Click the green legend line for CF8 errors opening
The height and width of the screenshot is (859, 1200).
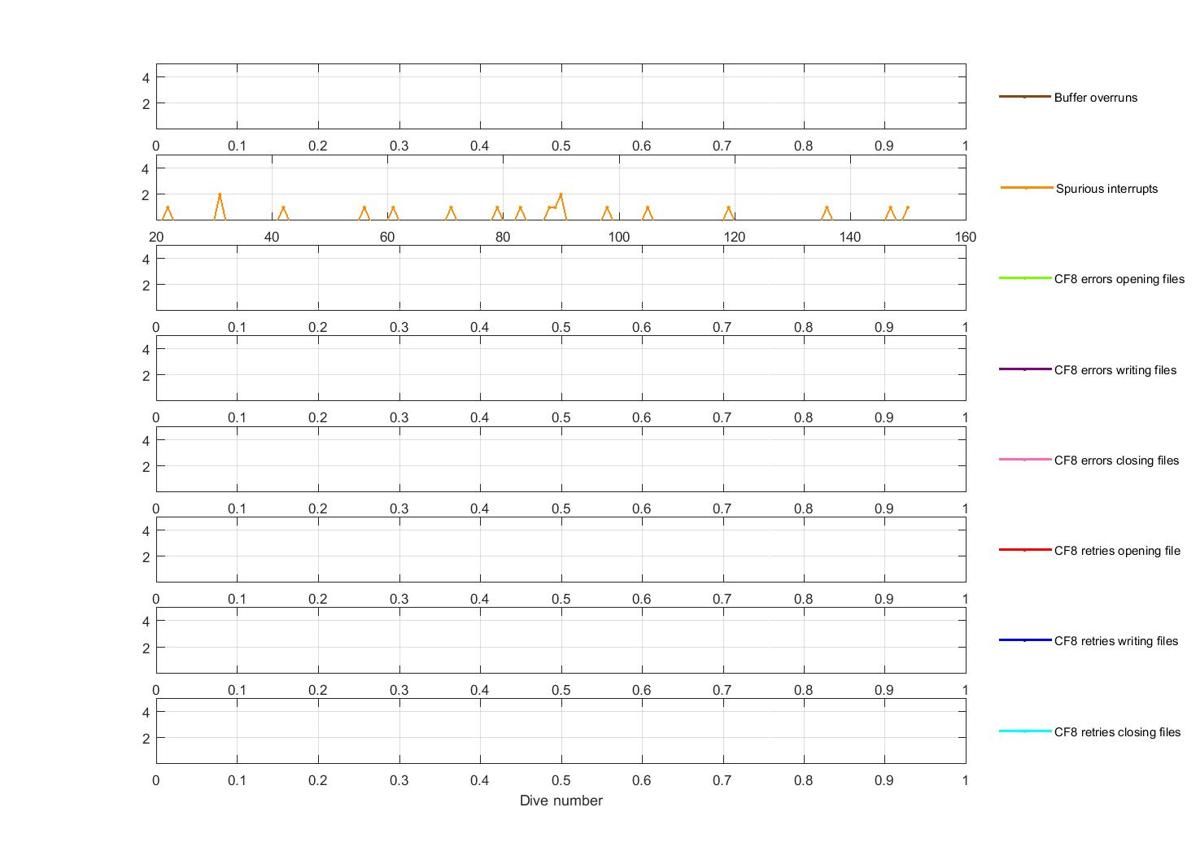[x=1025, y=278]
